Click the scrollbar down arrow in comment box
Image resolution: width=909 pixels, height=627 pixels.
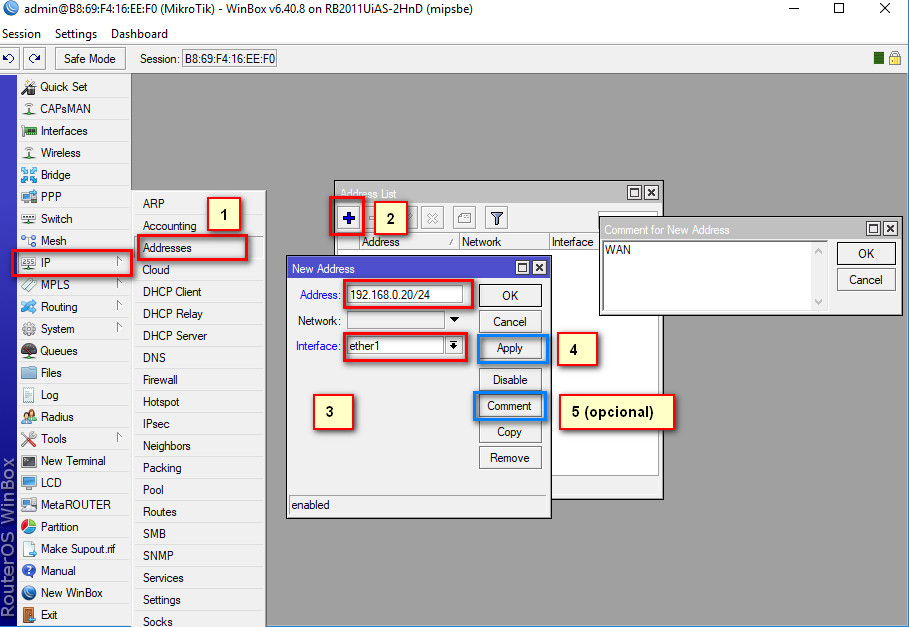[819, 301]
